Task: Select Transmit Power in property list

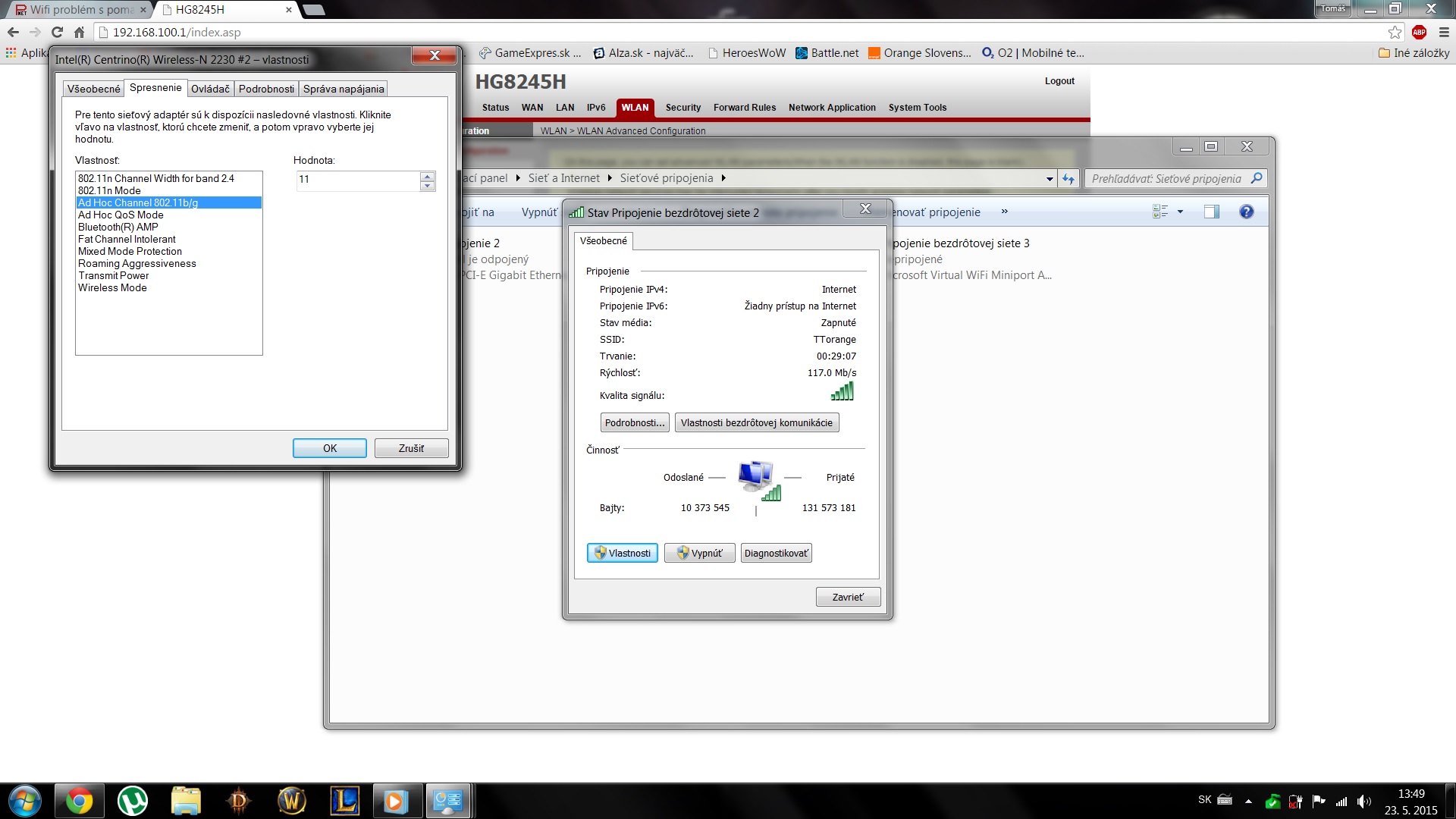Action: (x=113, y=276)
